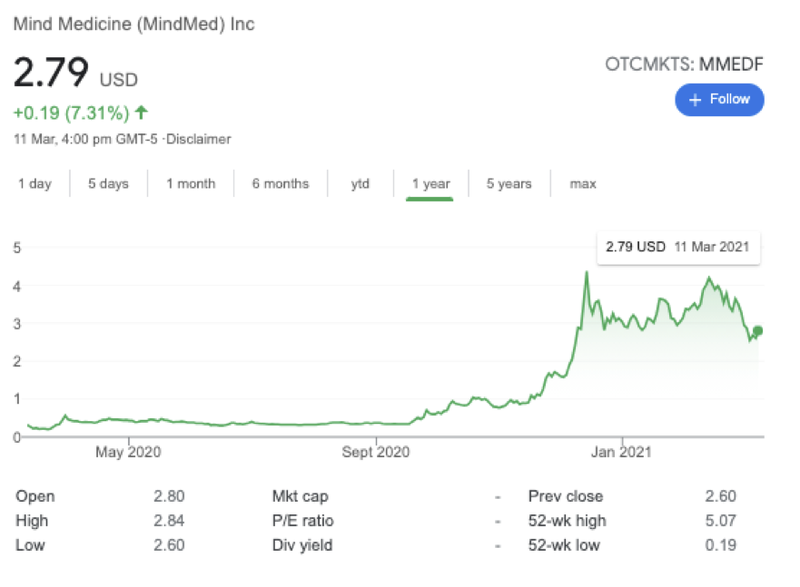Choose the 6 months tab

[x=281, y=184]
